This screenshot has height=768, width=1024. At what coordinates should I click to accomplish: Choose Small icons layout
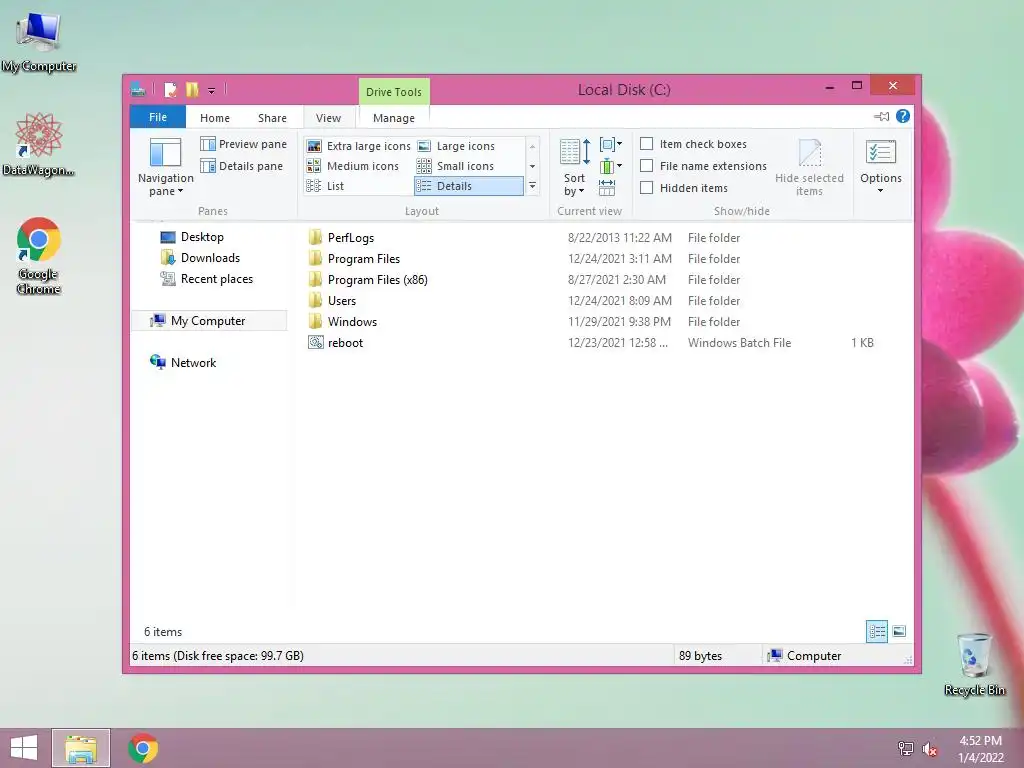456,166
